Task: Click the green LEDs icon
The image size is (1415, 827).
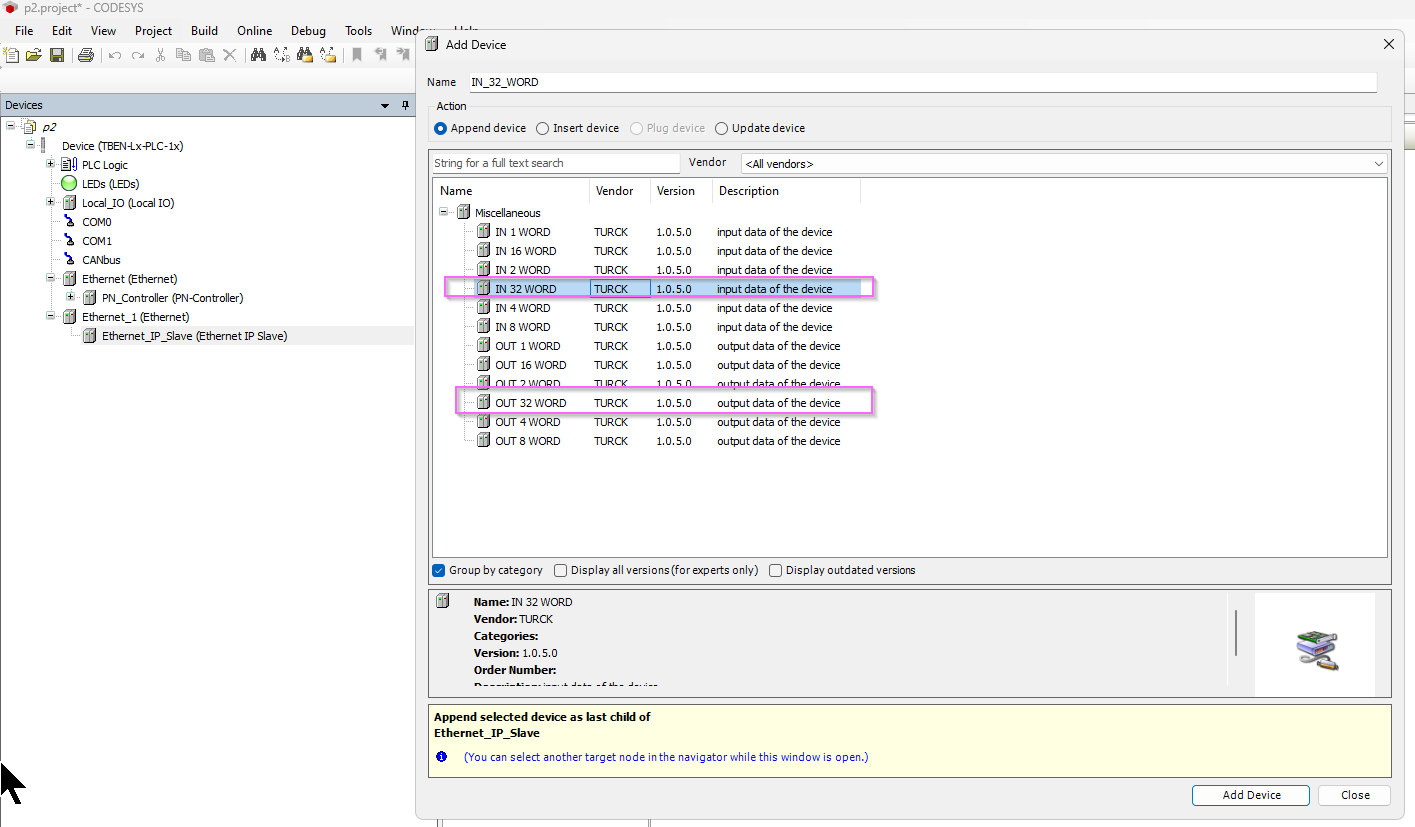Action: 69,184
